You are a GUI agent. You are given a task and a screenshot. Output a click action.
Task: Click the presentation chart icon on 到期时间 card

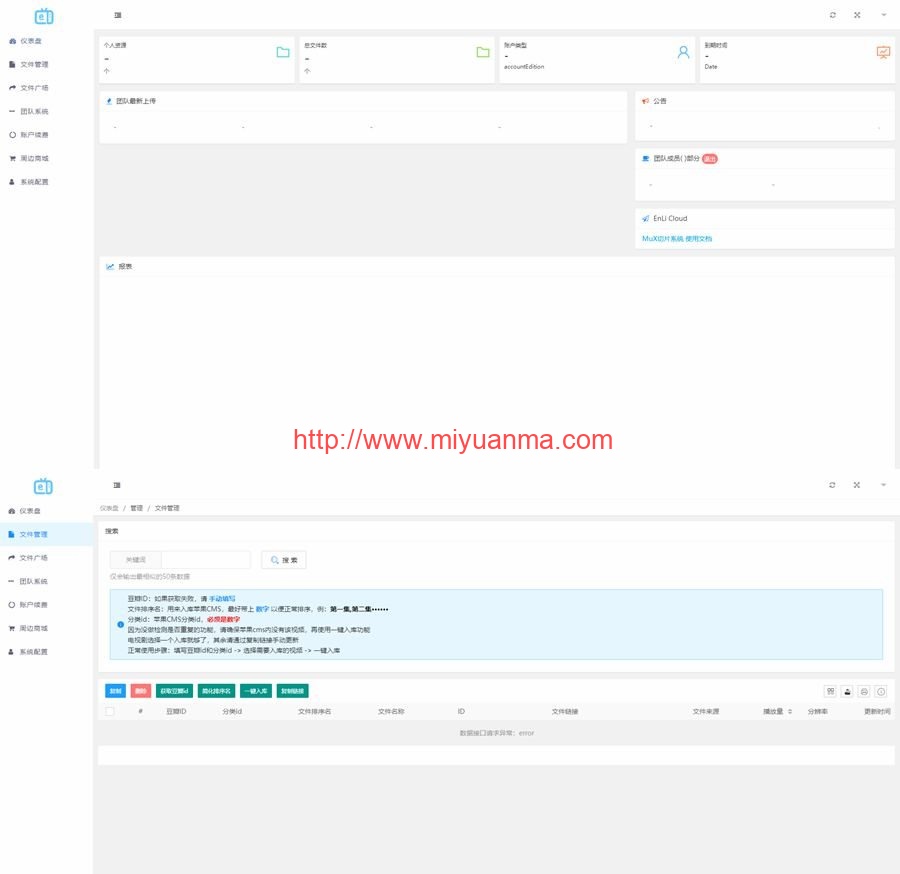pos(883,52)
